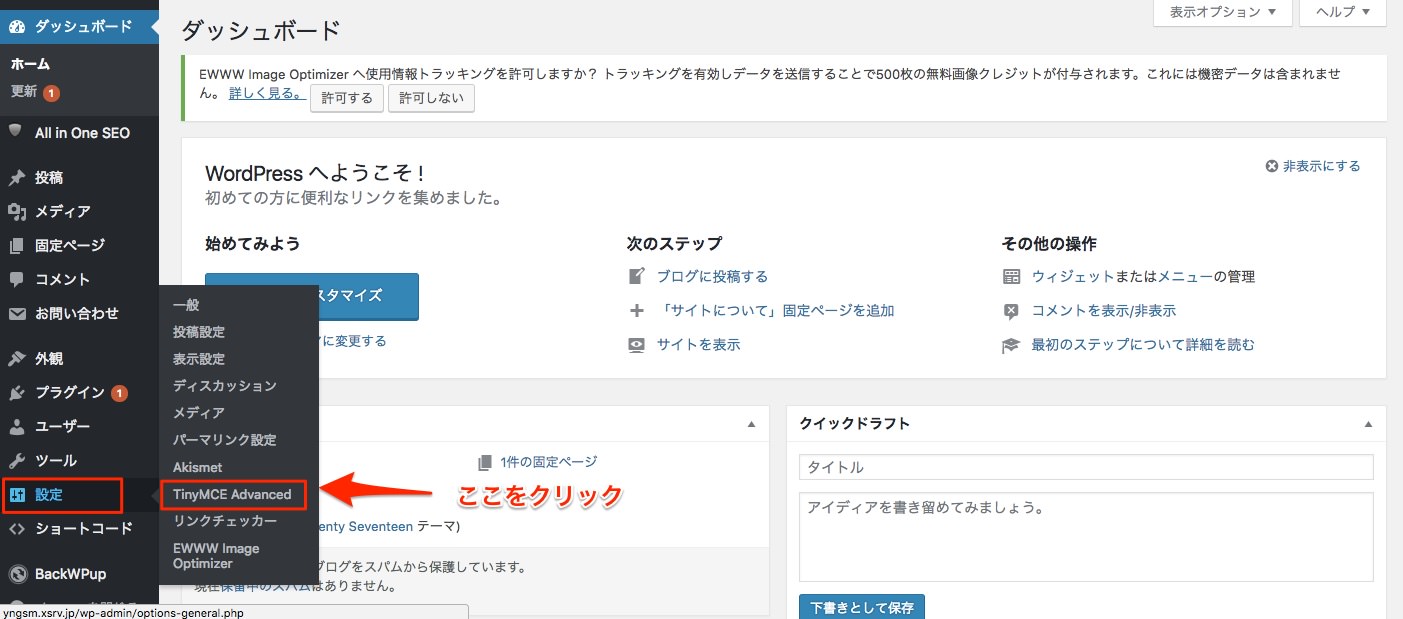Click the wrench icon next to ツール
This screenshot has height=619, width=1403.
coord(16,461)
